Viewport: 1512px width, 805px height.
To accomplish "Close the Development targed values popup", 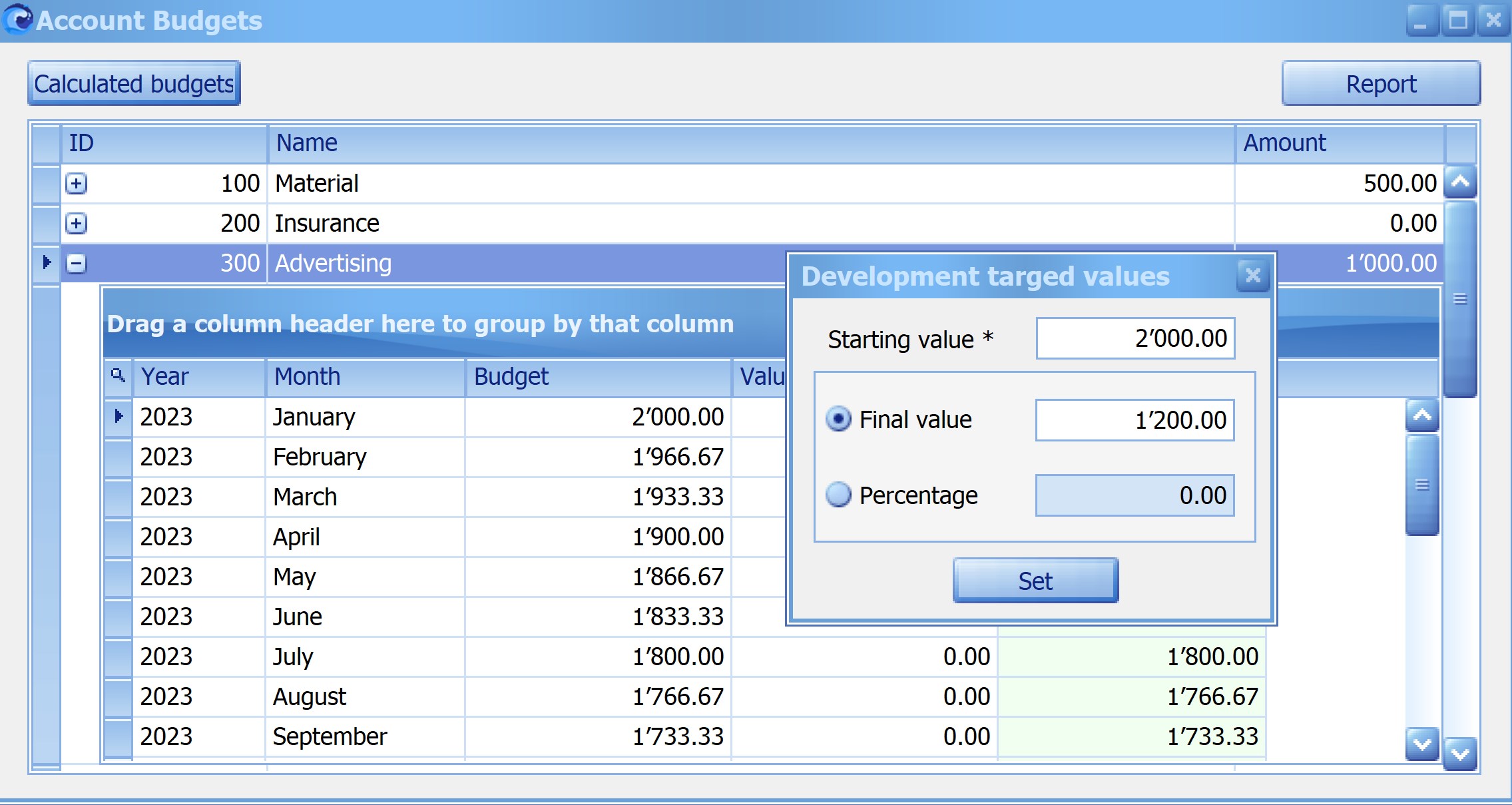I will [1253, 276].
